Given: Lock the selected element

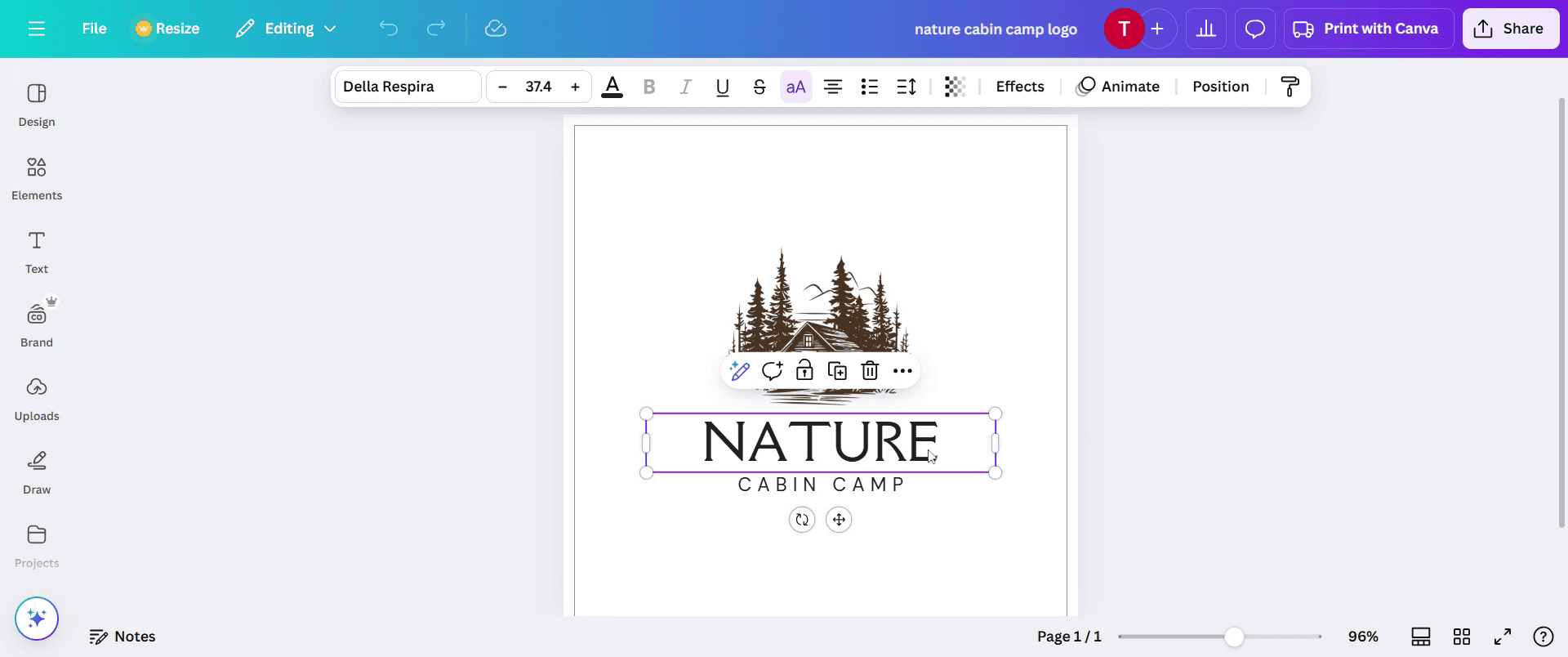Looking at the screenshot, I should 804,371.
